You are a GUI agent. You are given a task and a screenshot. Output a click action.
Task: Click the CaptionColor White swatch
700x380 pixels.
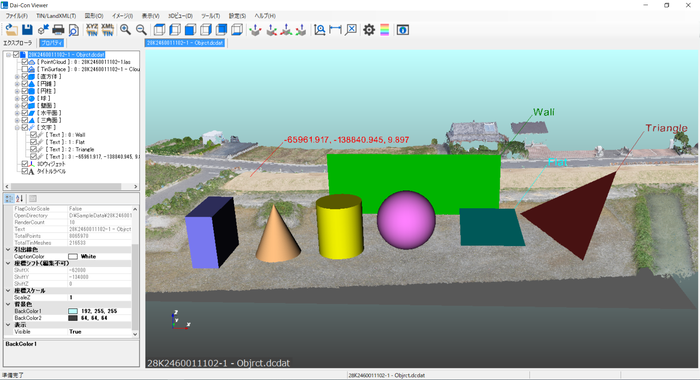click(73, 256)
